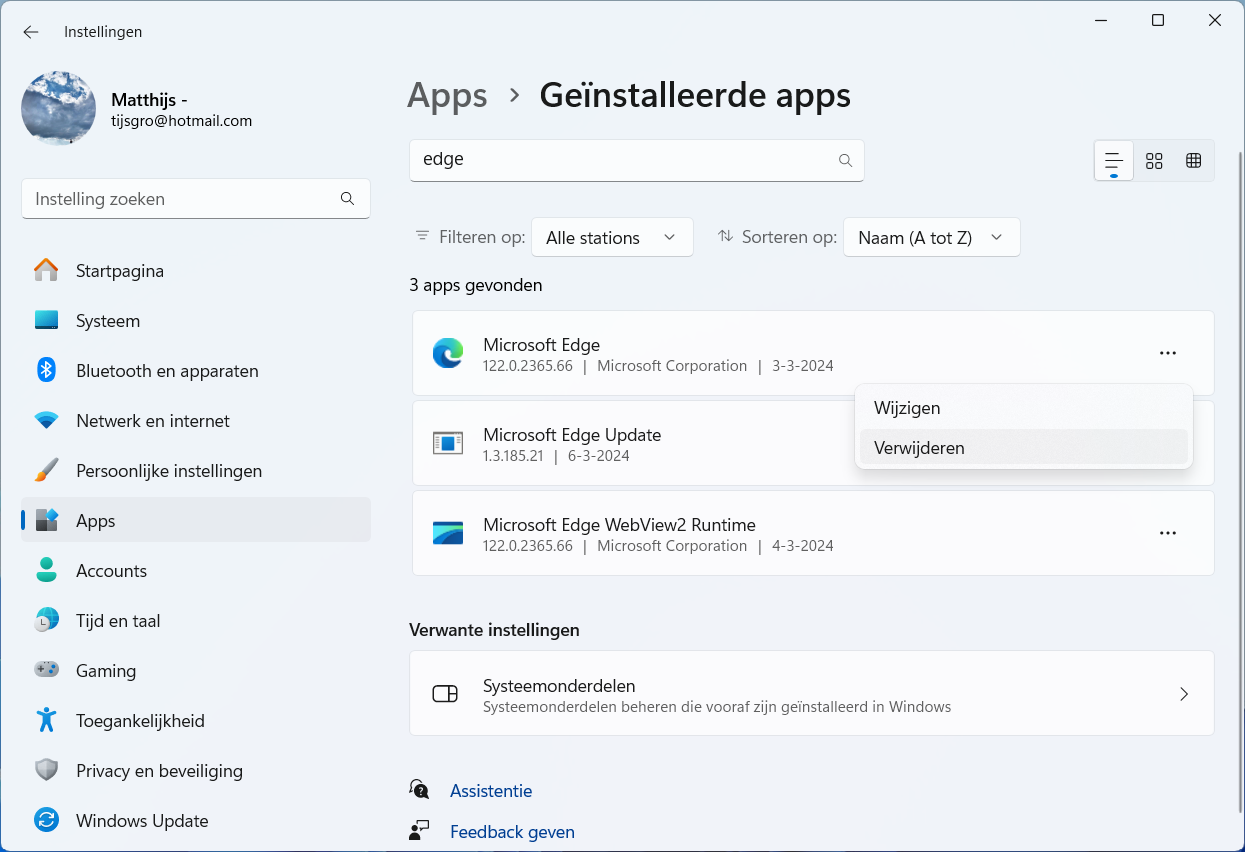
Task: Navigate to 'Apps' in the breadcrumb
Action: coord(447,95)
